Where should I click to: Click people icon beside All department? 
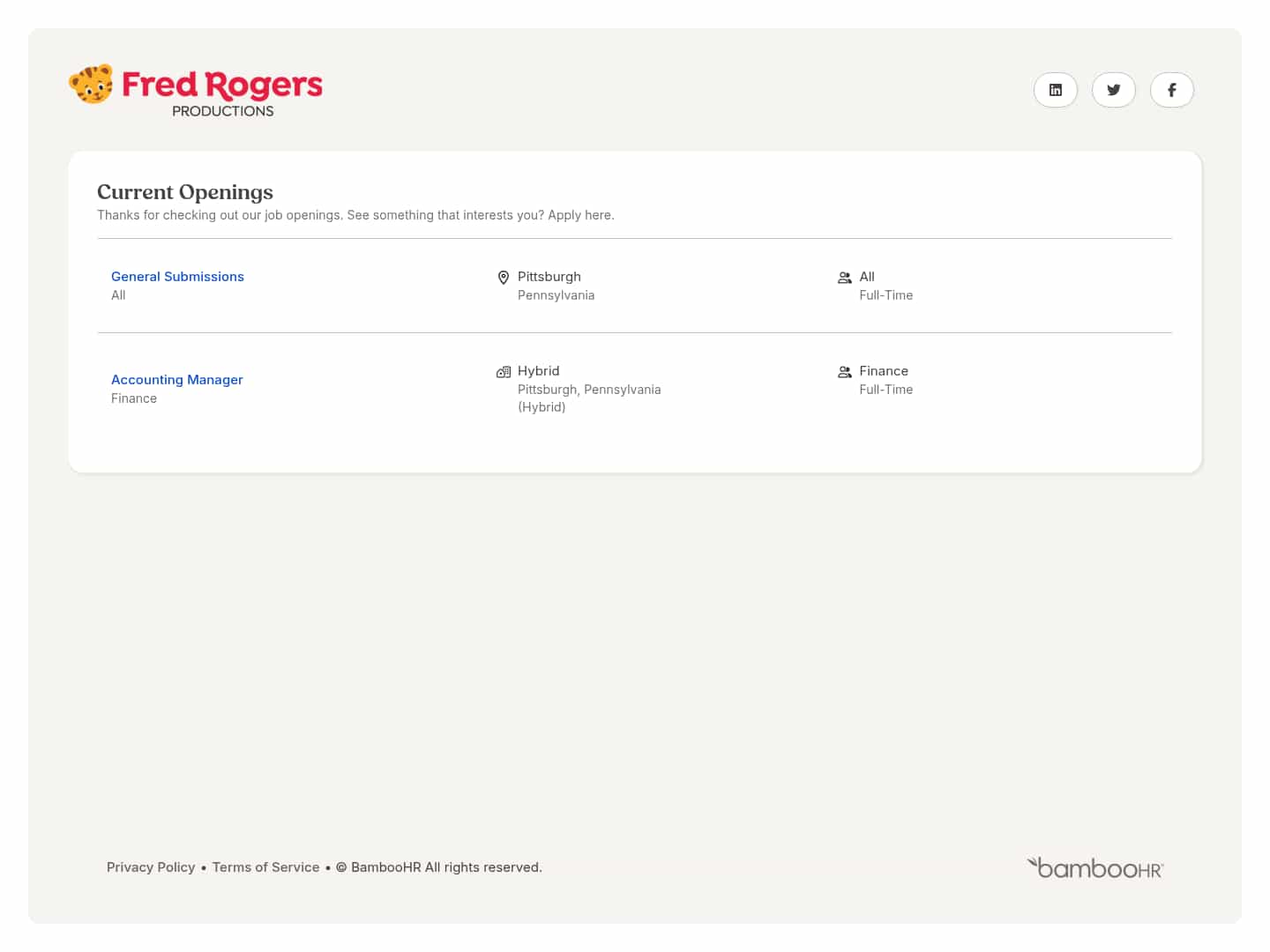click(845, 278)
